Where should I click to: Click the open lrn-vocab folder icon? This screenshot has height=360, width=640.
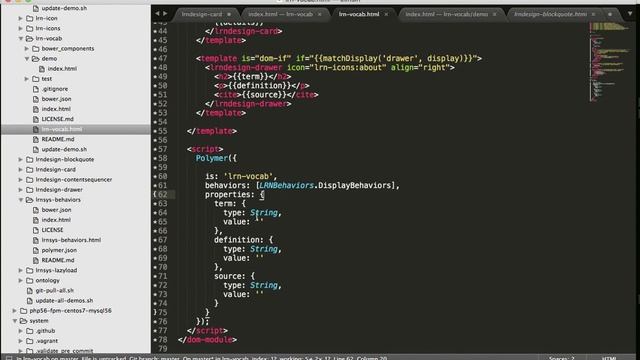tap(29, 38)
